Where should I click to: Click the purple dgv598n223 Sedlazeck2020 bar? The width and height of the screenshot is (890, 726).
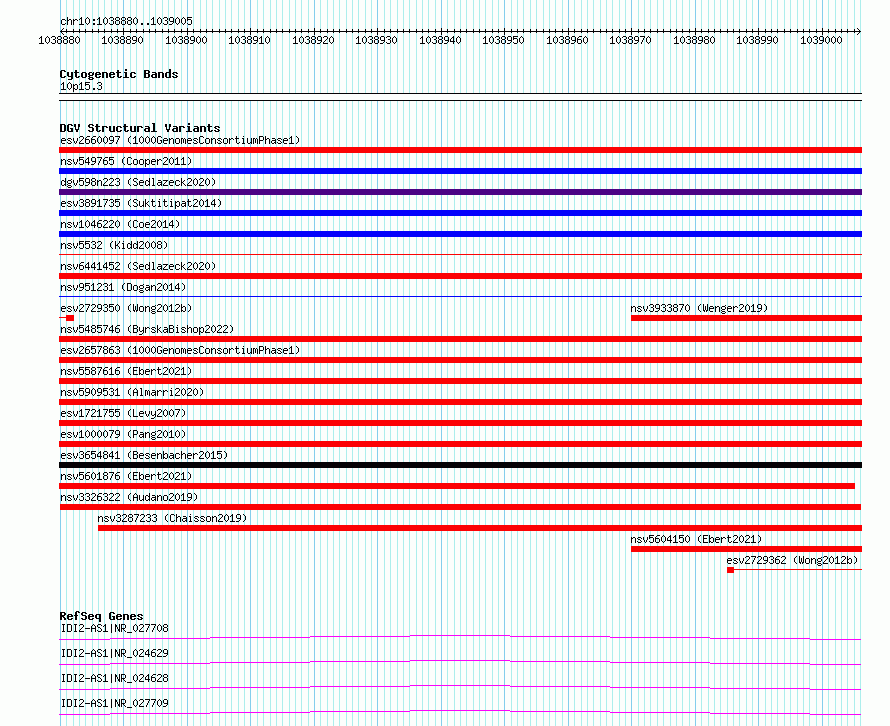460,192
